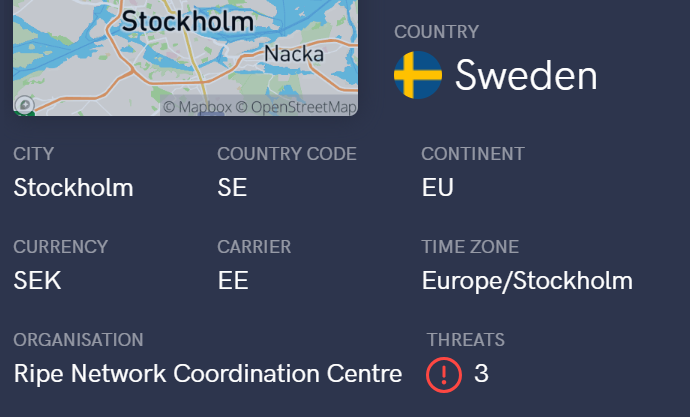This screenshot has width=690, height=417.
Task: Click the Stockholm label on the map
Action: (x=187, y=21)
